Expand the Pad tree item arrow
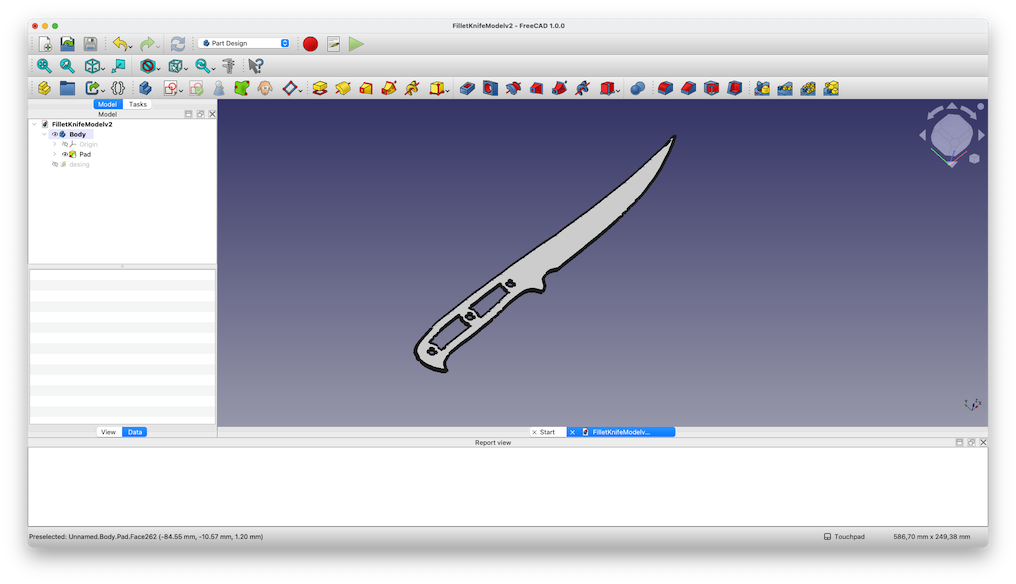 click(55, 155)
